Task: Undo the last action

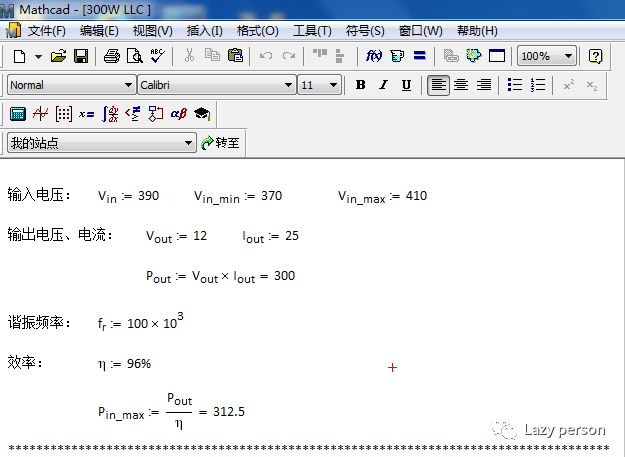Action: tap(266, 55)
